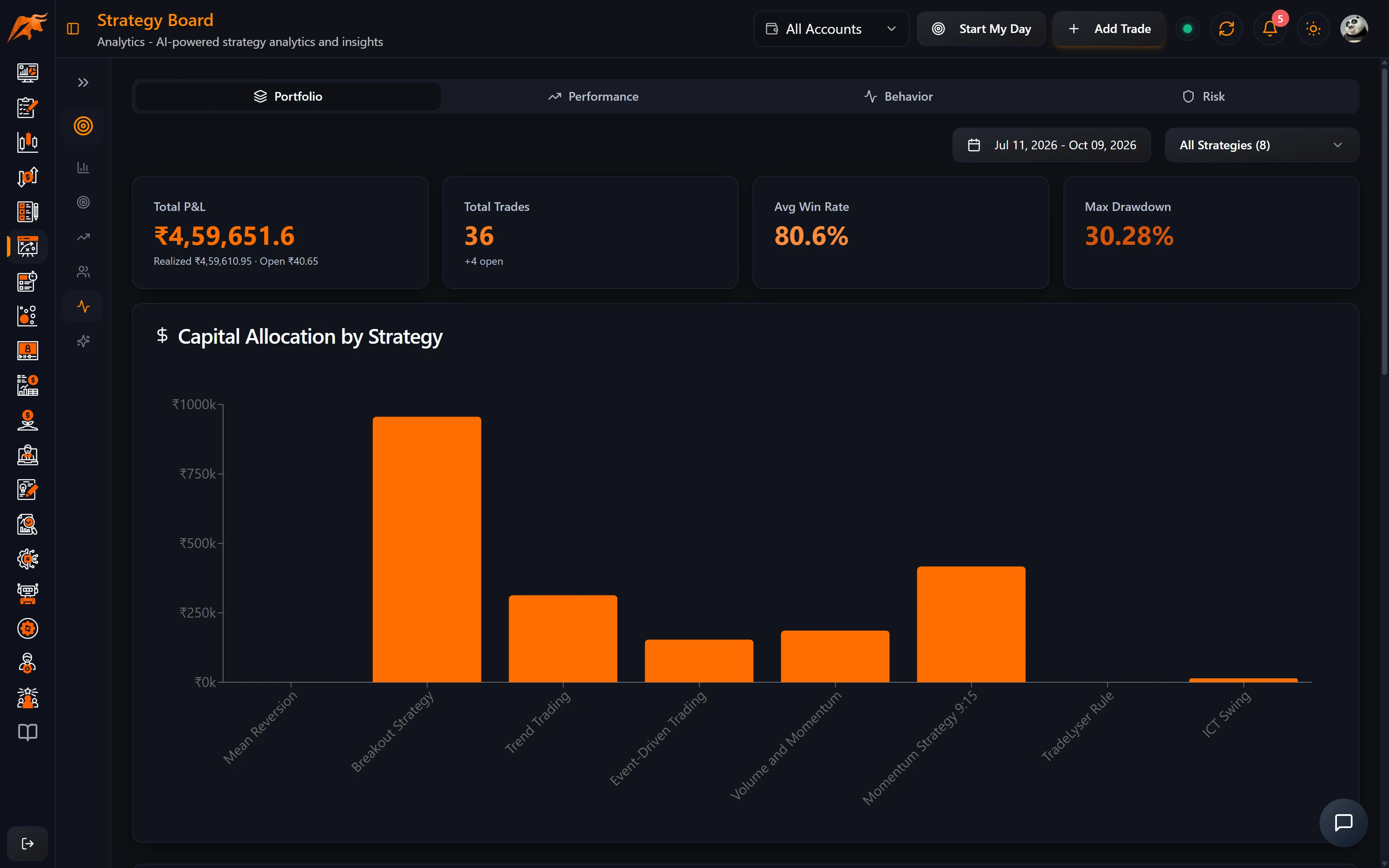The image size is (1389, 868).
Task: Click the bull logo at top left
Action: click(27, 27)
